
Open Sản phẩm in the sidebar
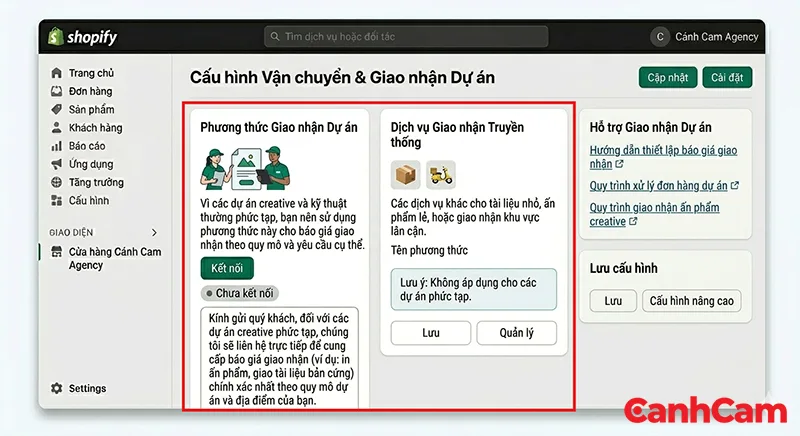pyautogui.click(x=91, y=109)
